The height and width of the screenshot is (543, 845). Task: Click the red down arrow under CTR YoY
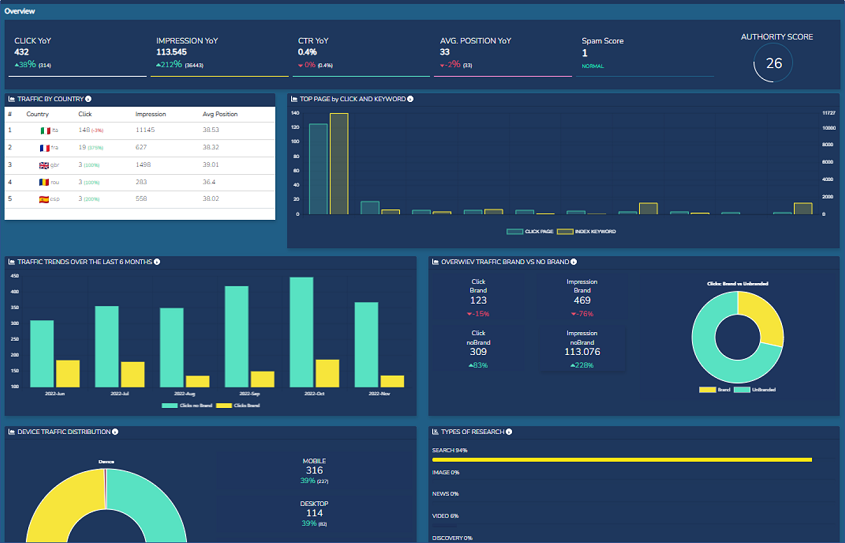point(301,66)
